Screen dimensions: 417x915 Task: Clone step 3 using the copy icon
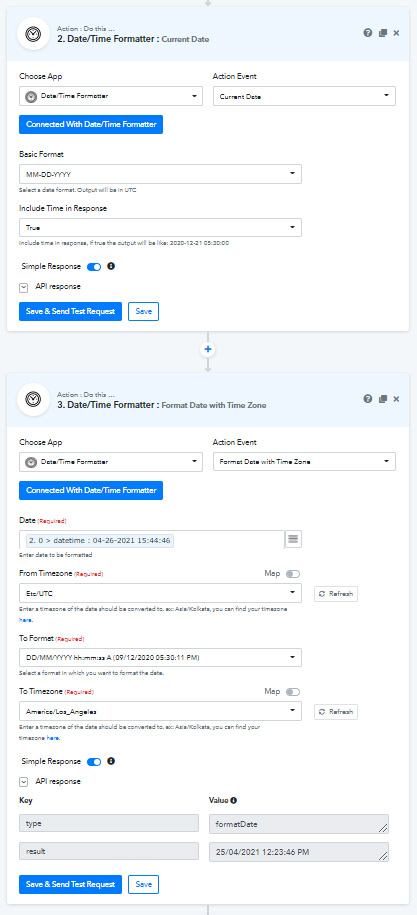383,399
